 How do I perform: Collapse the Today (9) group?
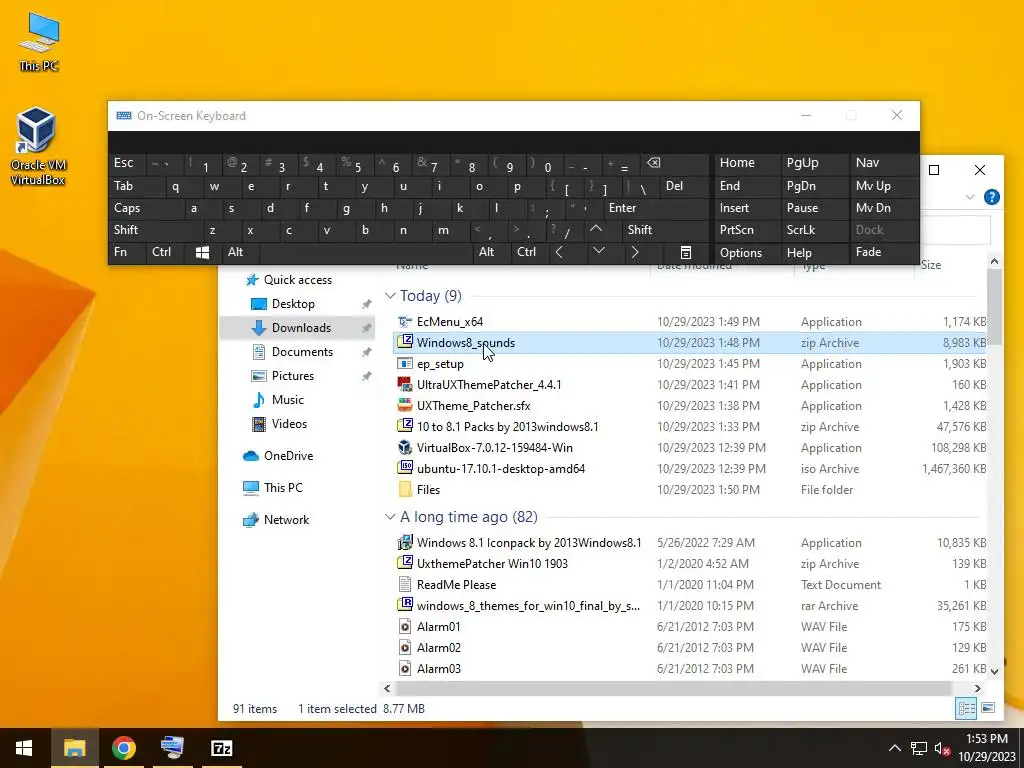(391, 296)
